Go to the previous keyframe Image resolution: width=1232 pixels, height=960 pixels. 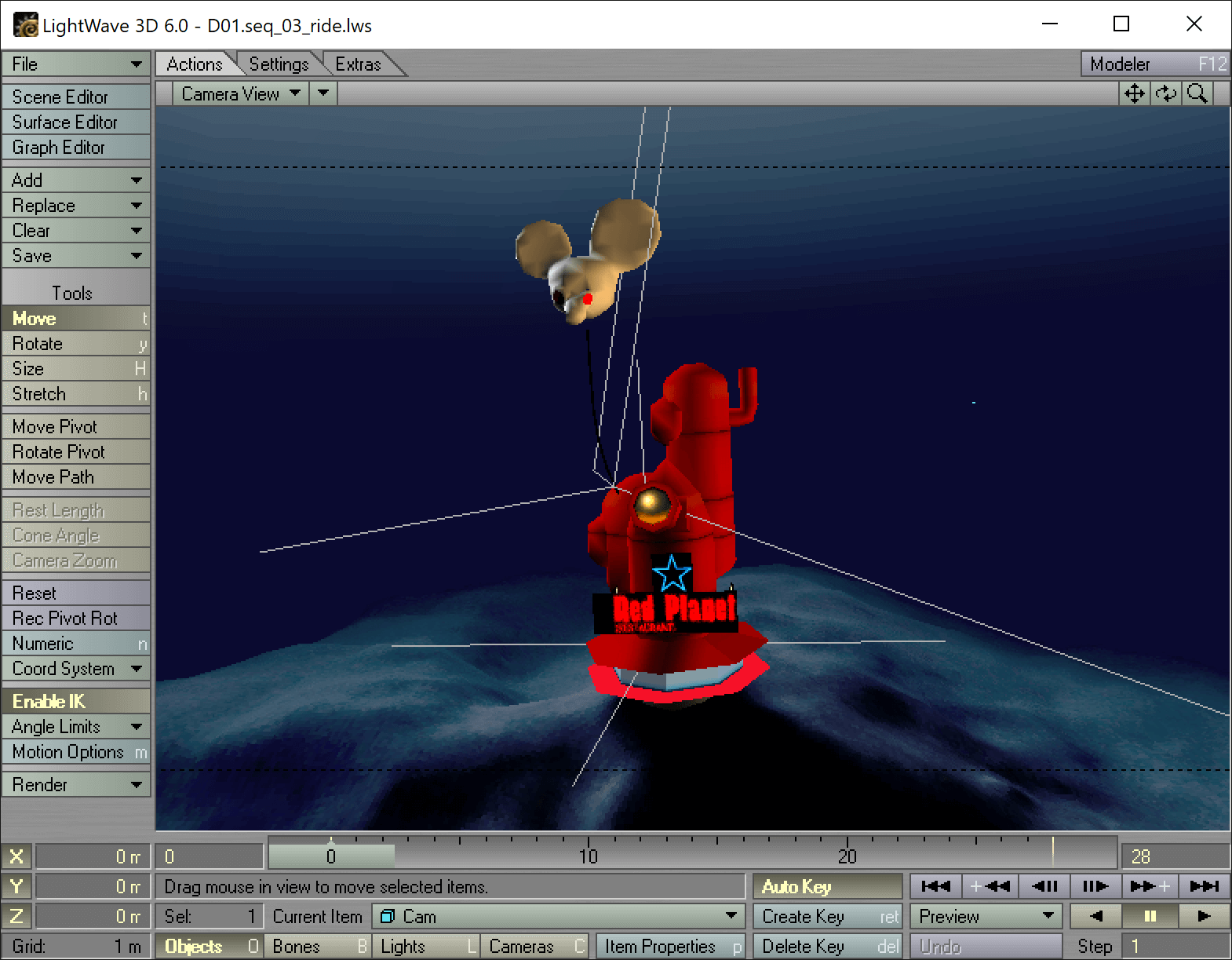(990, 886)
